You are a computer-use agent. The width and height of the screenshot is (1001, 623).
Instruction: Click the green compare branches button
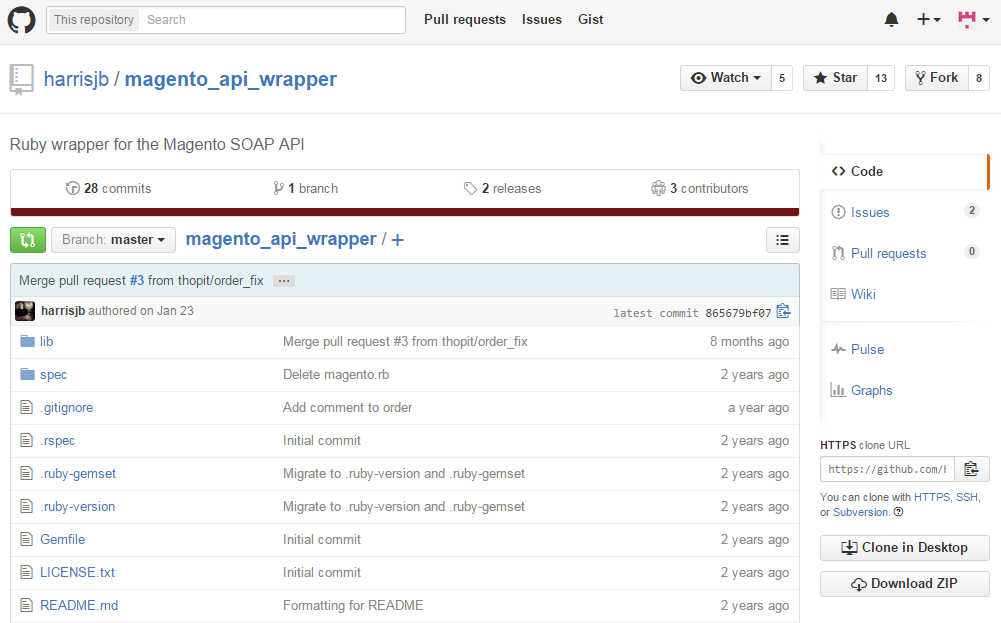point(28,240)
